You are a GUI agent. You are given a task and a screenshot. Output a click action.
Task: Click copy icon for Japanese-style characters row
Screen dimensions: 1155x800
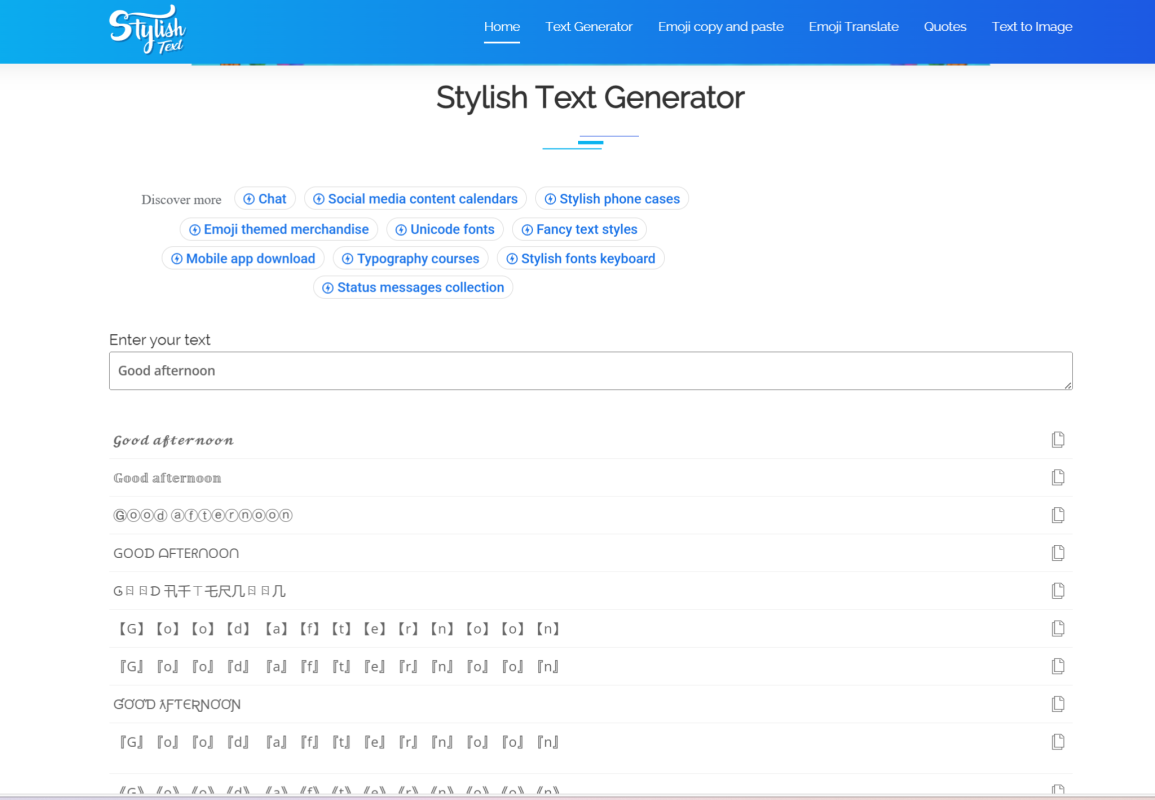pos(1058,591)
